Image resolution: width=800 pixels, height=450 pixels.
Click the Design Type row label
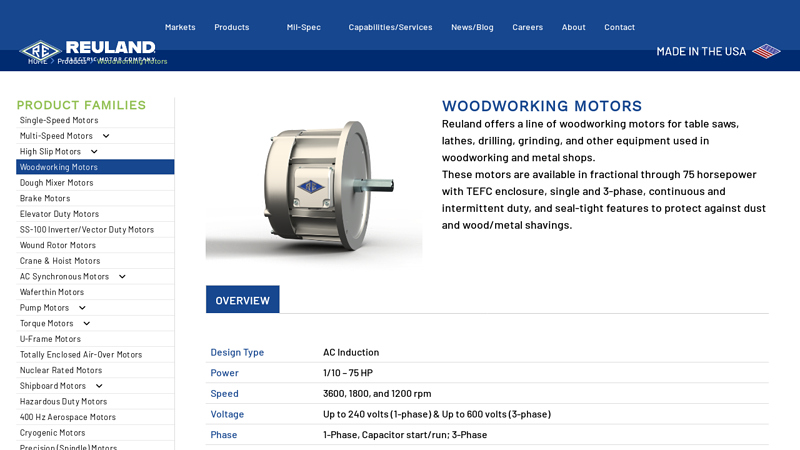[237, 352]
